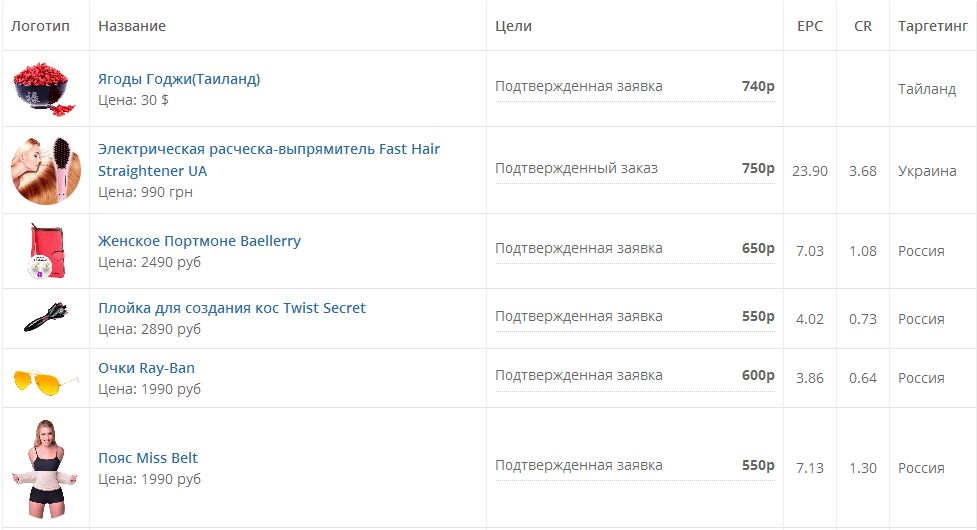Click Подтвержденный заказ goal of hair straightener

click(x=576, y=168)
